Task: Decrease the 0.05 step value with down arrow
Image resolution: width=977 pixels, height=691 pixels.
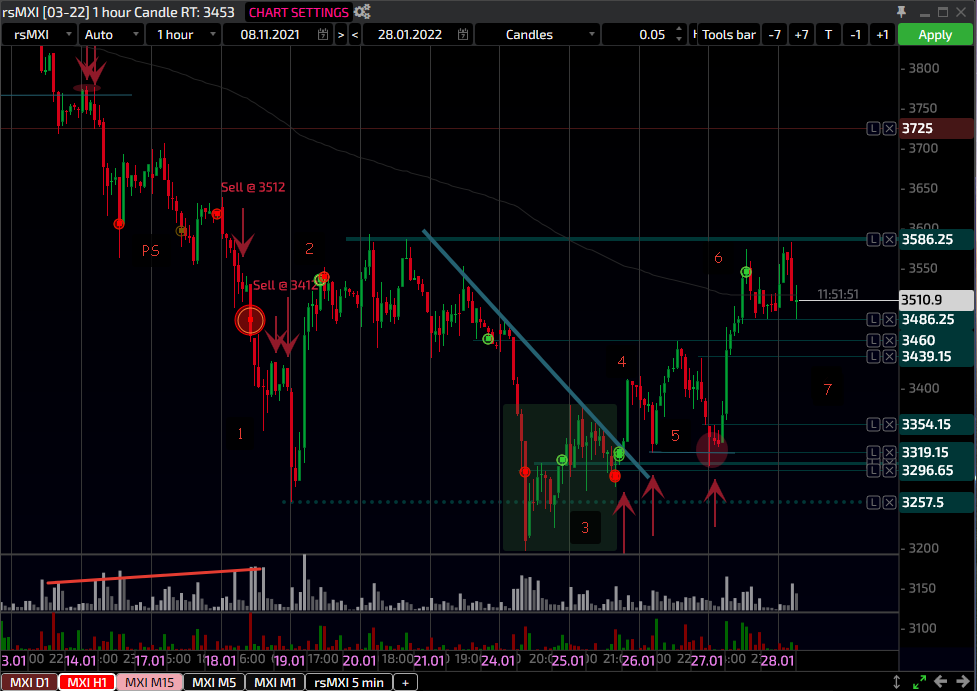Action: (x=679, y=39)
